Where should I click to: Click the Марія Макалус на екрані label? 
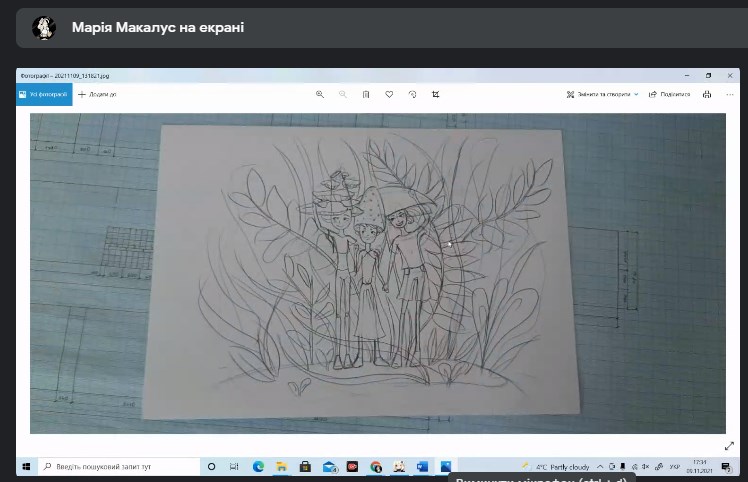(x=158, y=27)
